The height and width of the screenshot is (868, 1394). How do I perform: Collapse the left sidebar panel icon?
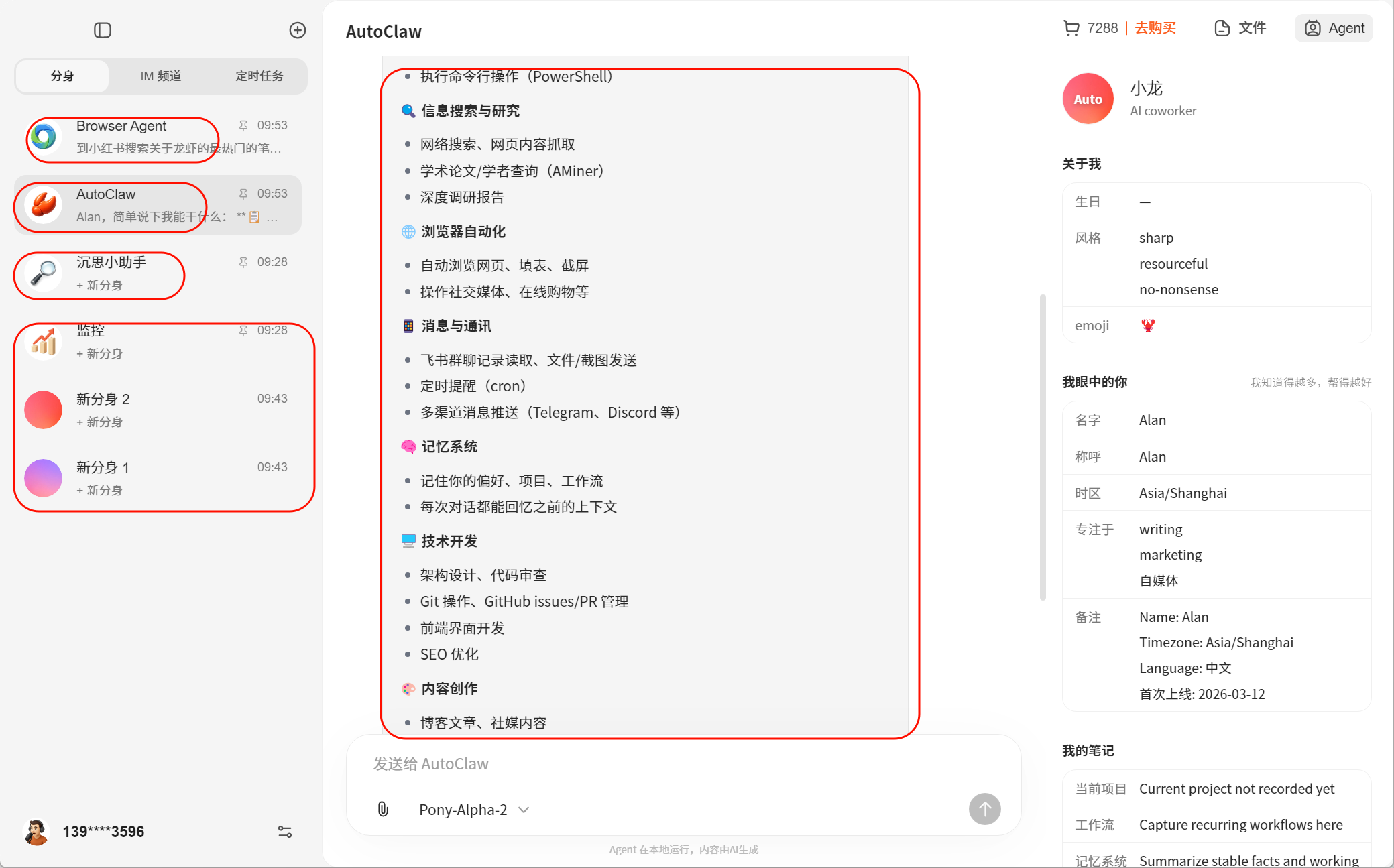[x=103, y=30]
